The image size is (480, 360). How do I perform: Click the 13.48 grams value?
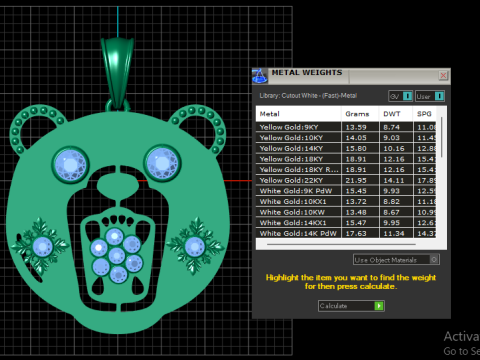click(356, 213)
